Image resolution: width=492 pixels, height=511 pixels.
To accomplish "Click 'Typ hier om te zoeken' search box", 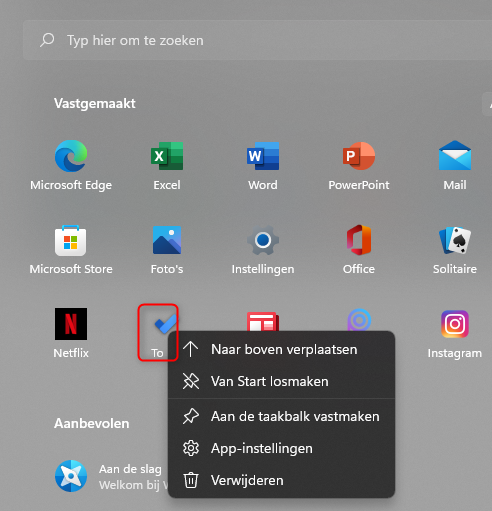I will point(257,40).
